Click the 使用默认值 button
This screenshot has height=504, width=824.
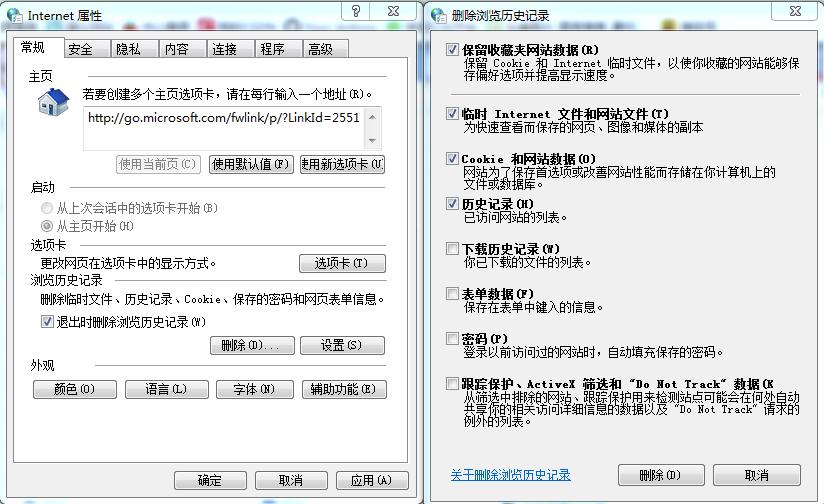(x=251, y=164)
